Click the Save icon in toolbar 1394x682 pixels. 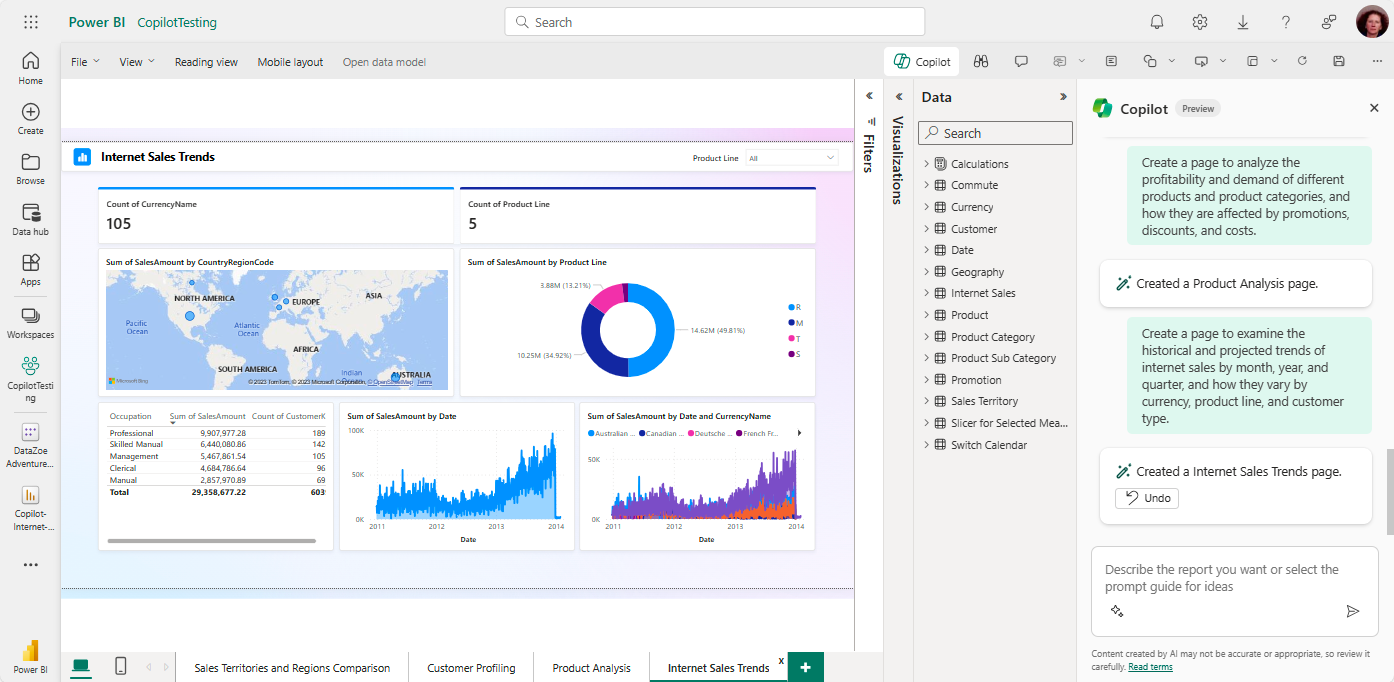coord(1339,62)
